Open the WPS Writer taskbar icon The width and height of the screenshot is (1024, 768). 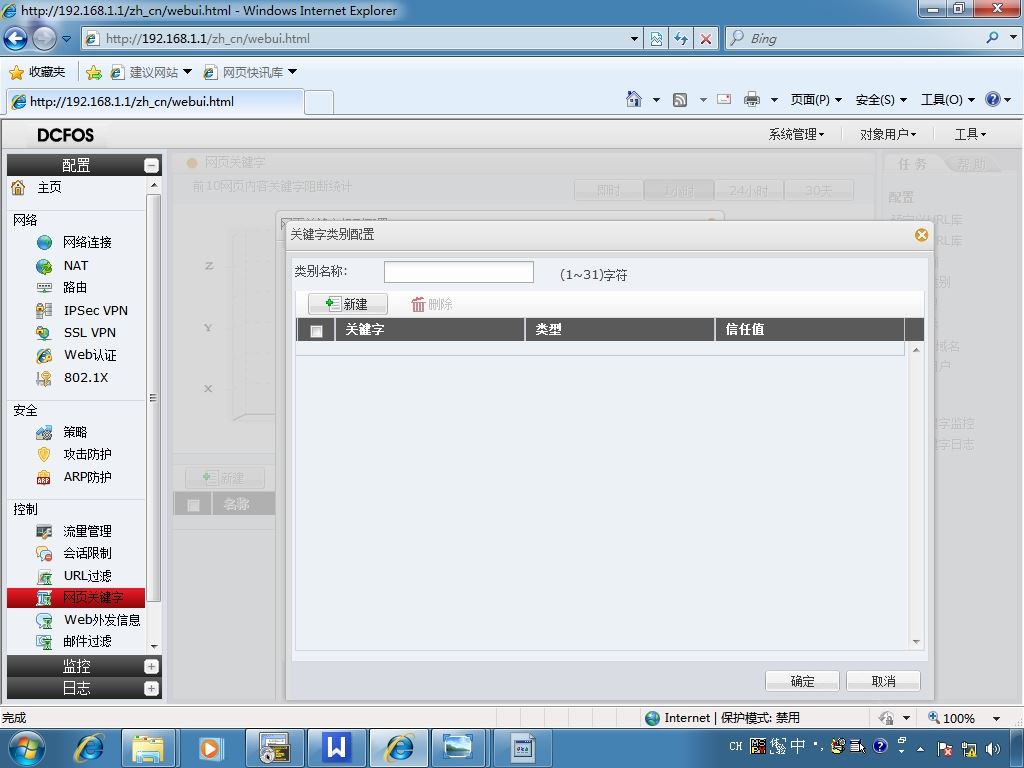tap(336, 748)
